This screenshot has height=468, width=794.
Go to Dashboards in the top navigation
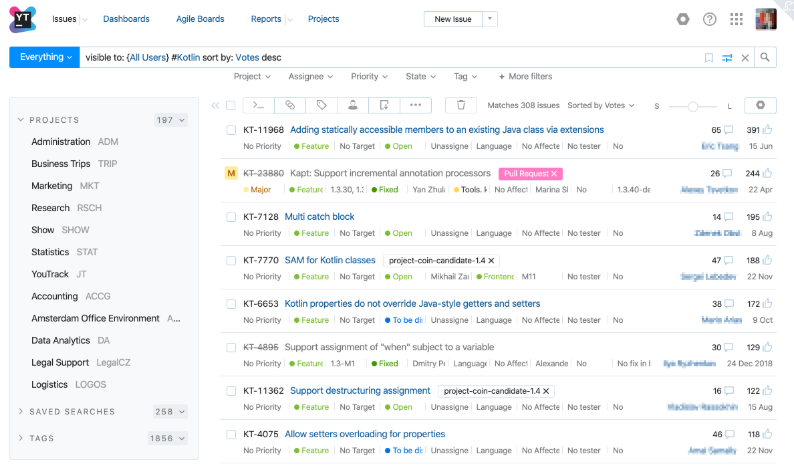pyautogui.click(x=126, y=19)
